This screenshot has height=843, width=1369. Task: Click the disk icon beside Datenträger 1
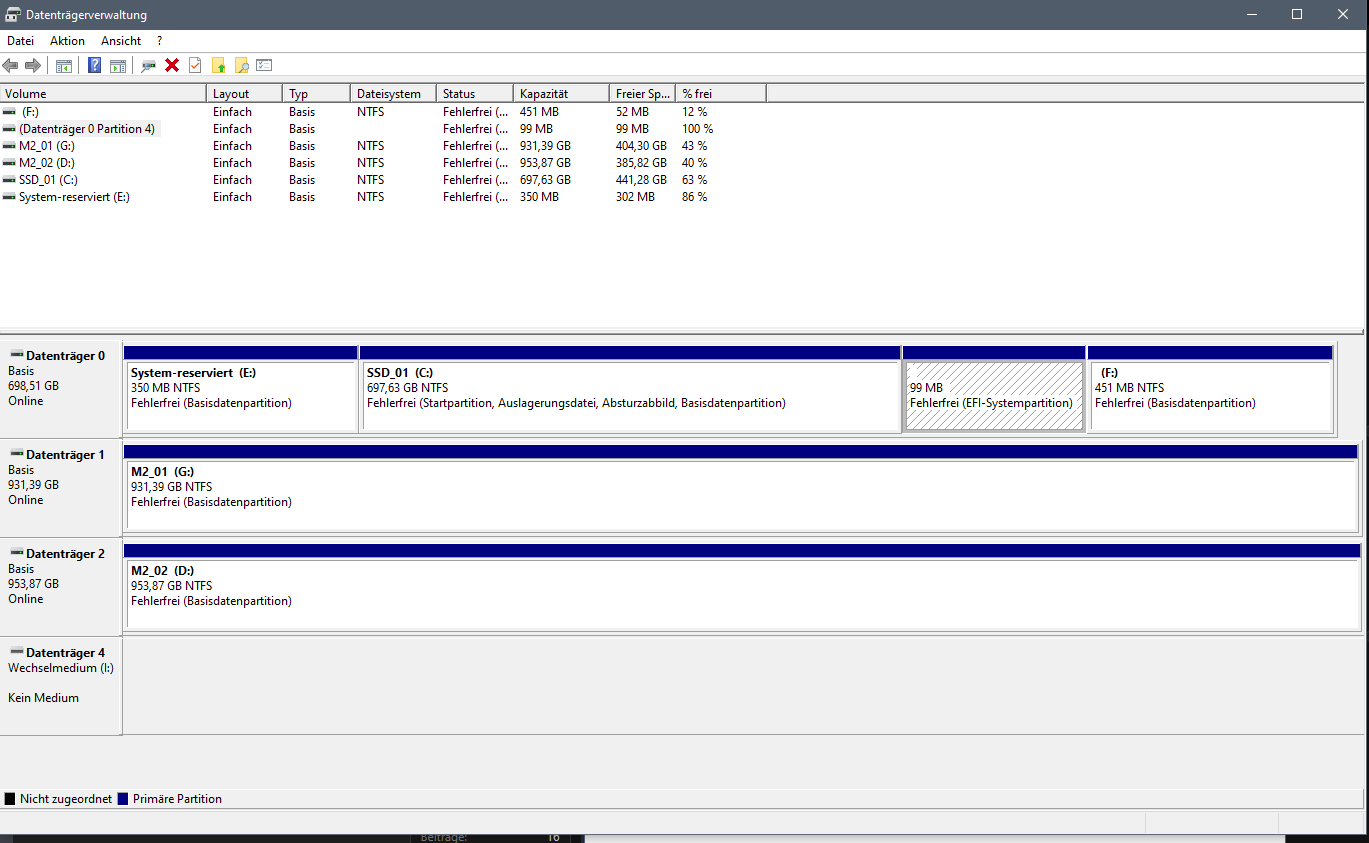(16, 454)
